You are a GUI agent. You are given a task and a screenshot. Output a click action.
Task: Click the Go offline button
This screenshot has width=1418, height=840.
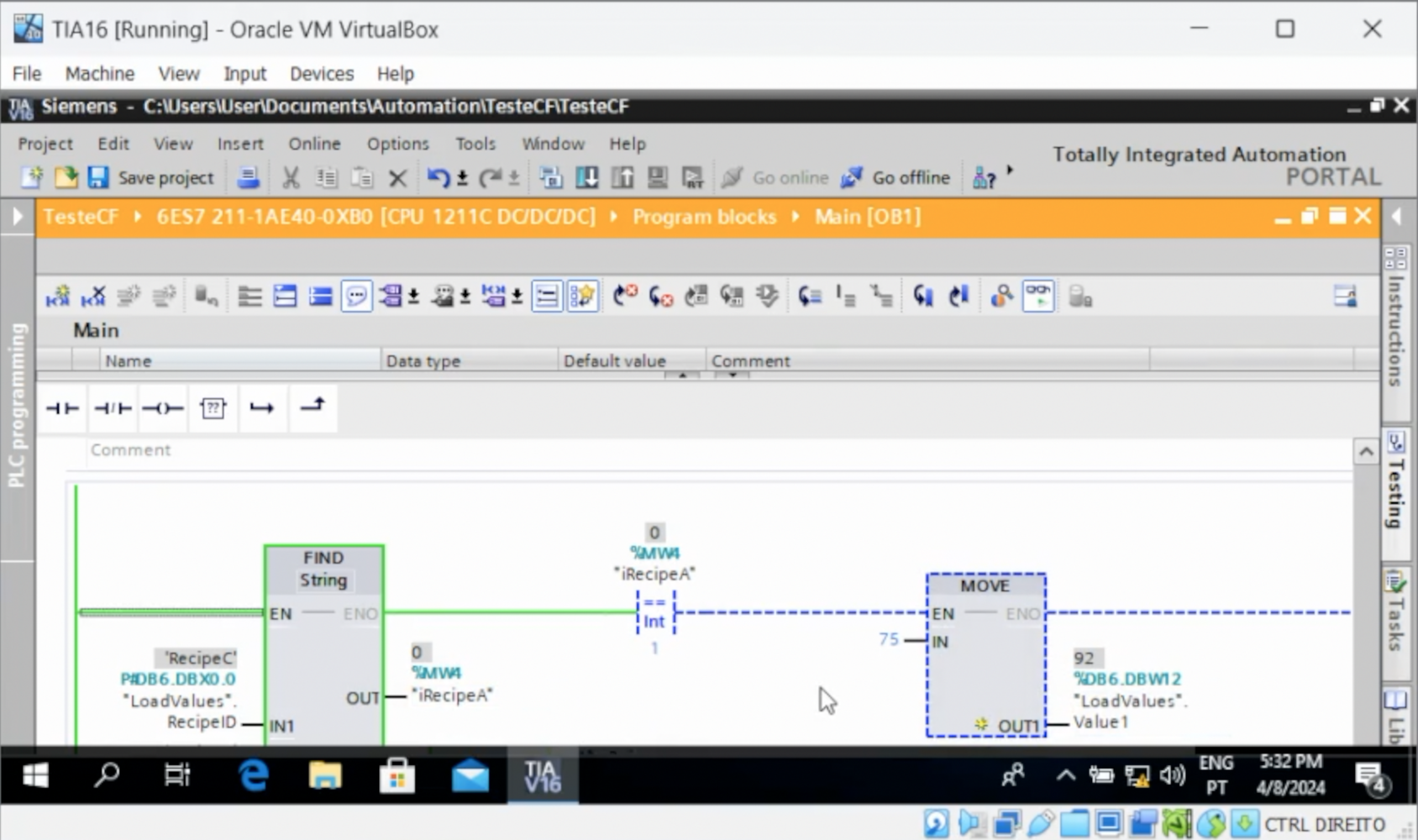pos(896,178)
